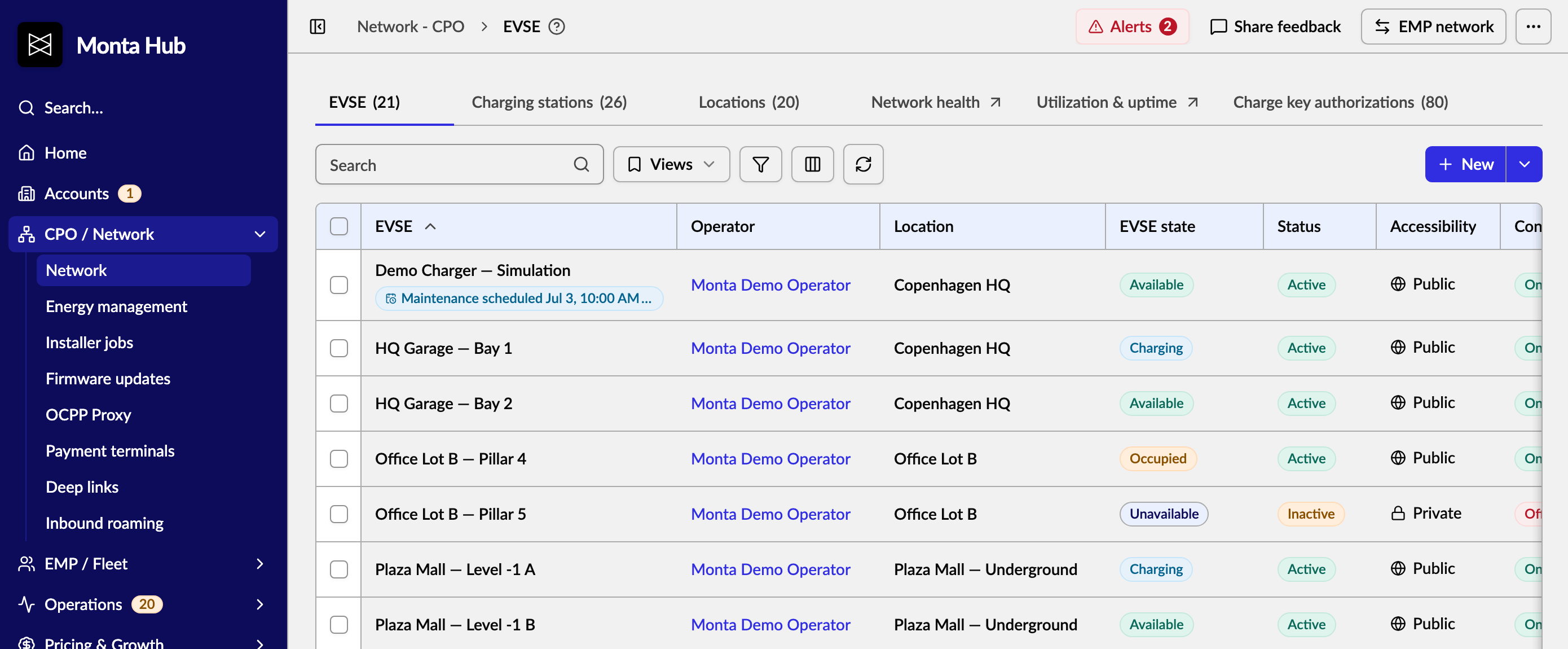The height and width of the screenshot is (649, 1568).
Task: Switch to the Charging stations tab
Action: point(549,102)
